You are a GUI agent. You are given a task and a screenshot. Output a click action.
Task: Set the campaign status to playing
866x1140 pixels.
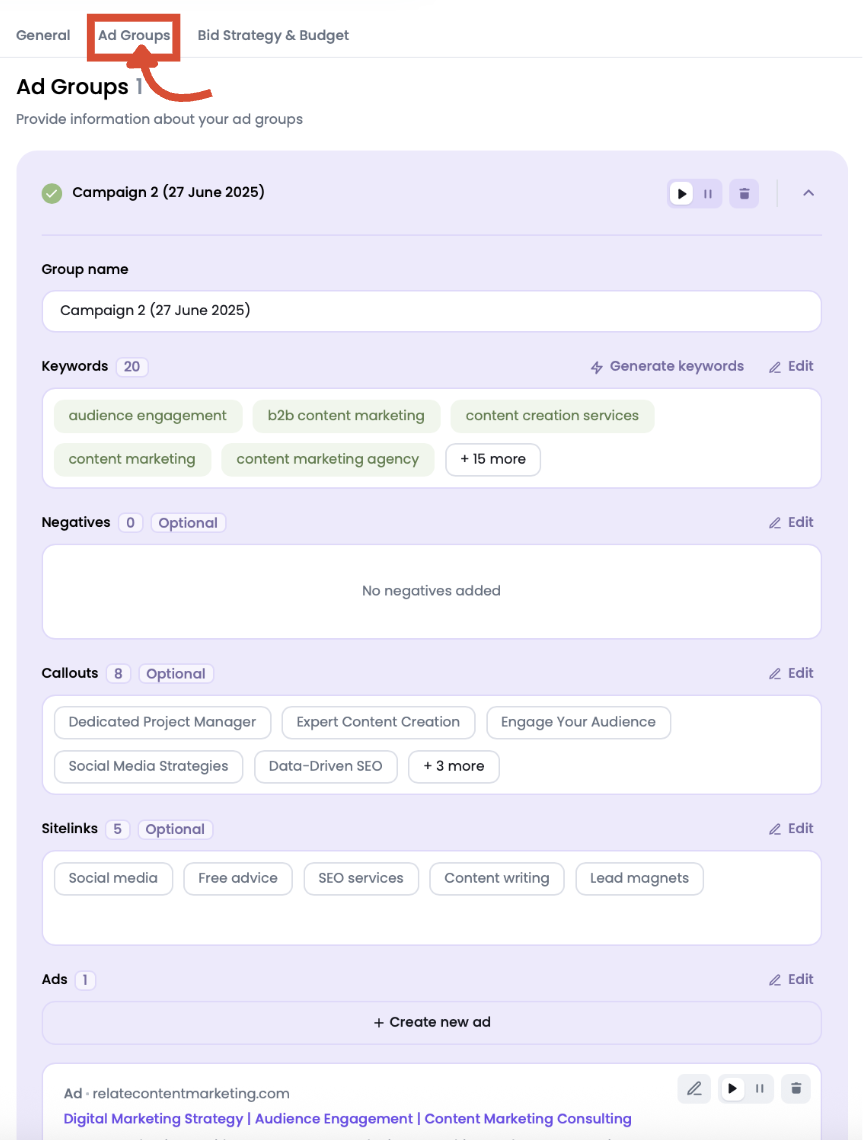pyautogui.click(x=681, y=192)
